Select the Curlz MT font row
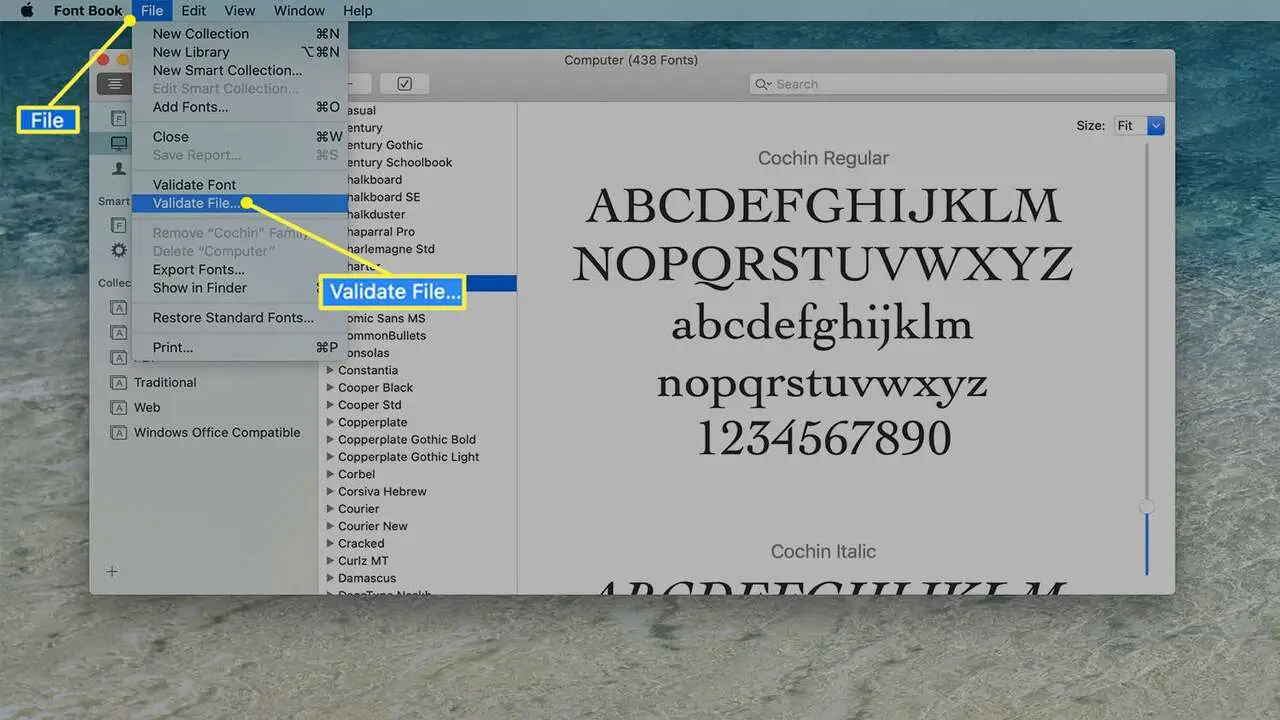This screenshot has height=720, width=1280. 418,561
